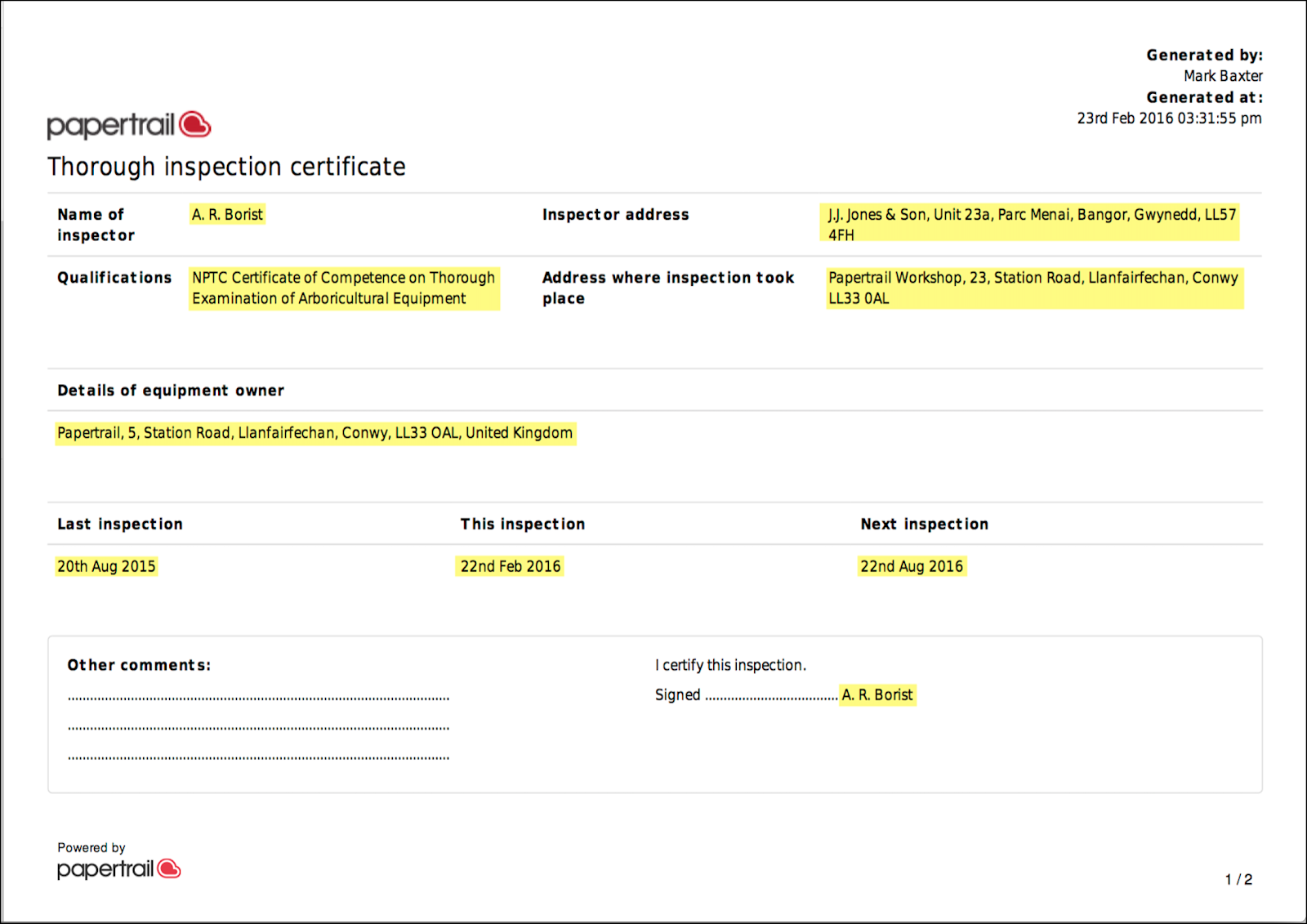Click the owner address 'Papertrail, 5, Station Road'
1307x924 pixels.
315,433
